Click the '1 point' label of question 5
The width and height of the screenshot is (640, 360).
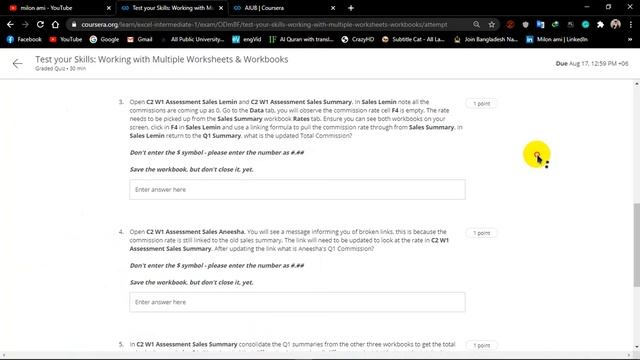482,345
